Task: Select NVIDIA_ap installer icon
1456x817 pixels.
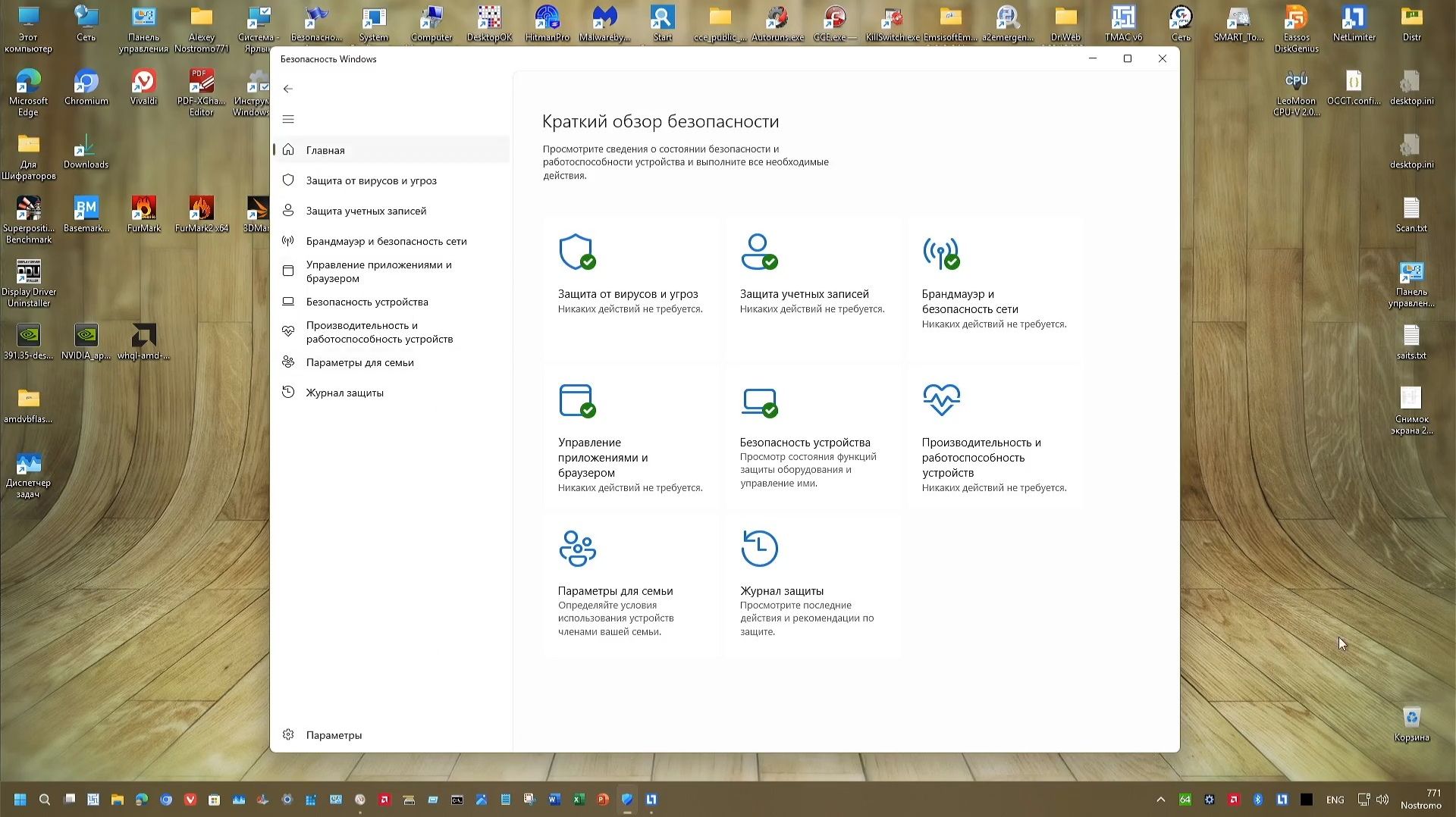Action: (86, 343)
